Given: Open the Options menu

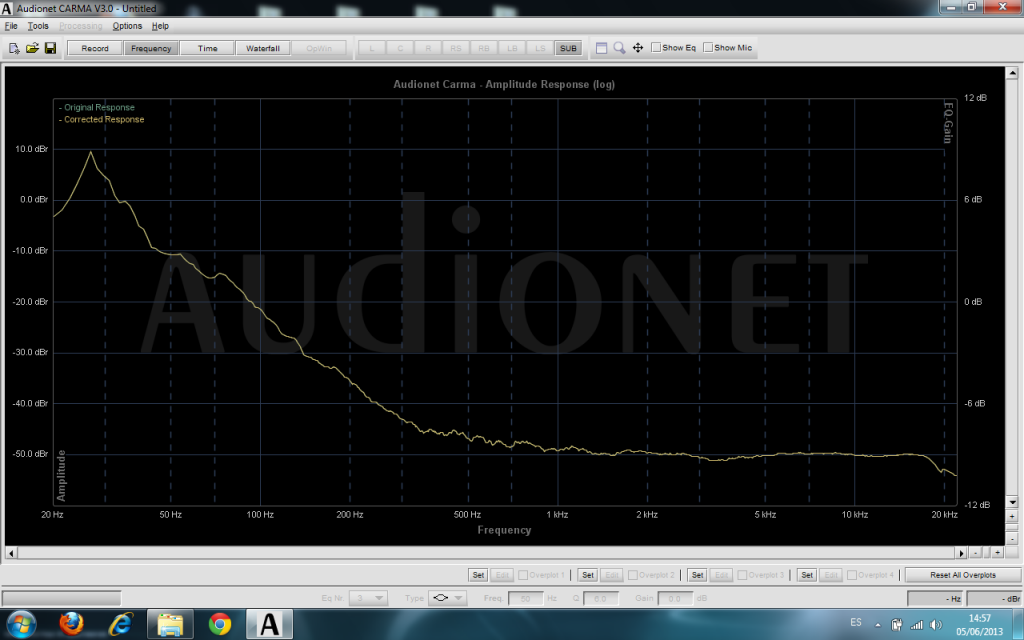Looking at the screenshot, I should point(127,26).
